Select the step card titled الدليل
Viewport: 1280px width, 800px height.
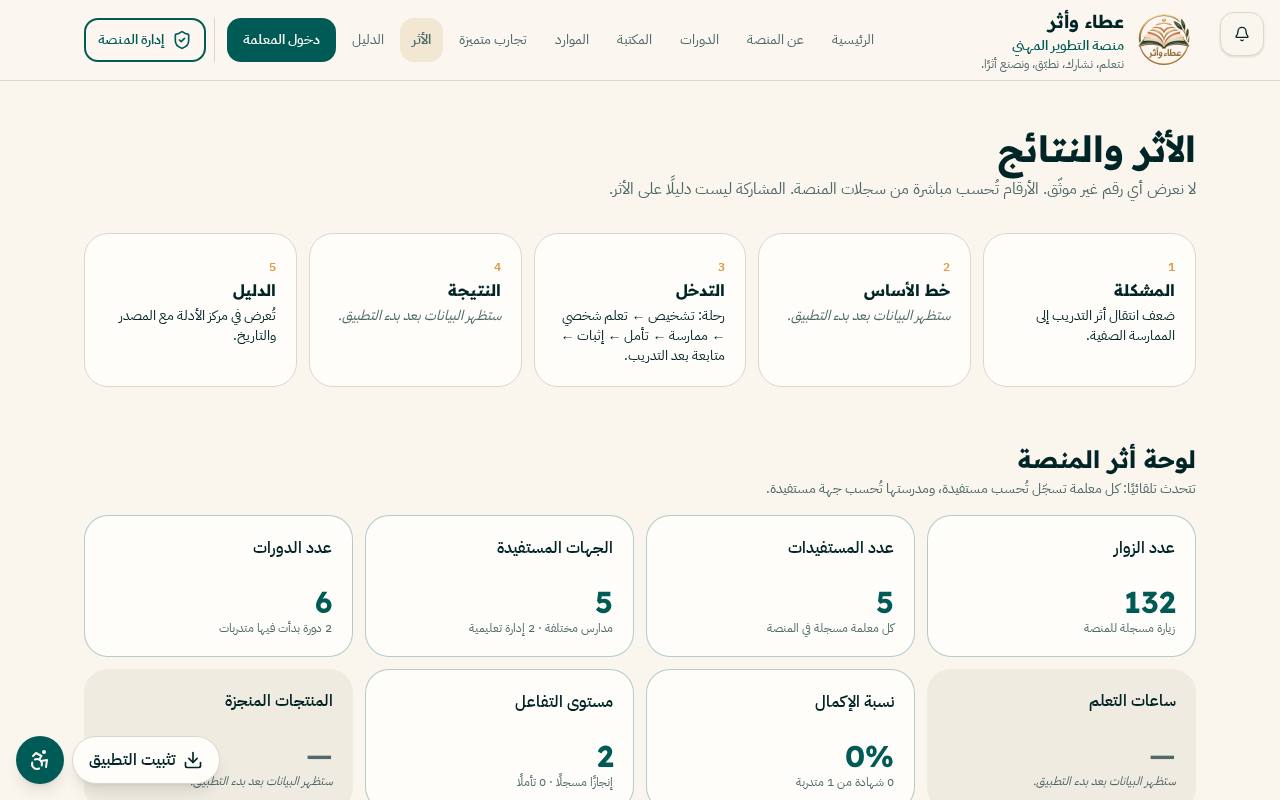pos(190,310)
